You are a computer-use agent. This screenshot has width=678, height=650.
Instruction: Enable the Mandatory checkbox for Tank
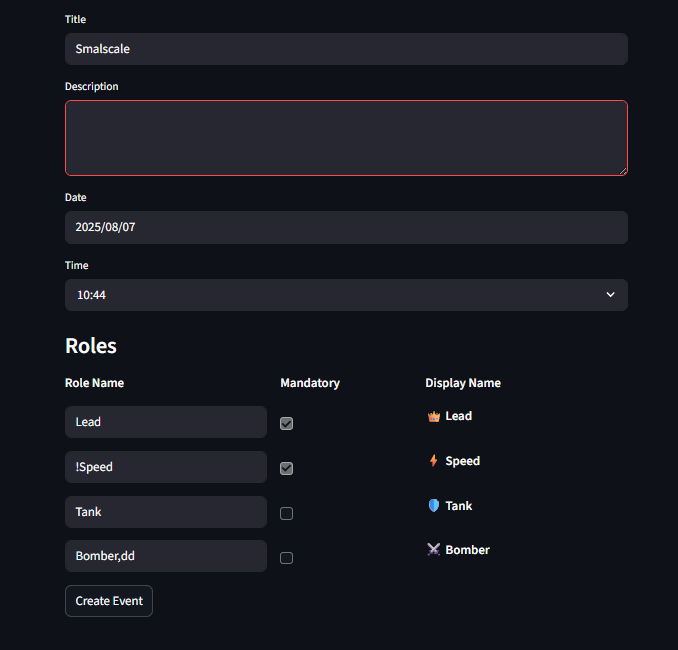coord(287,513)
